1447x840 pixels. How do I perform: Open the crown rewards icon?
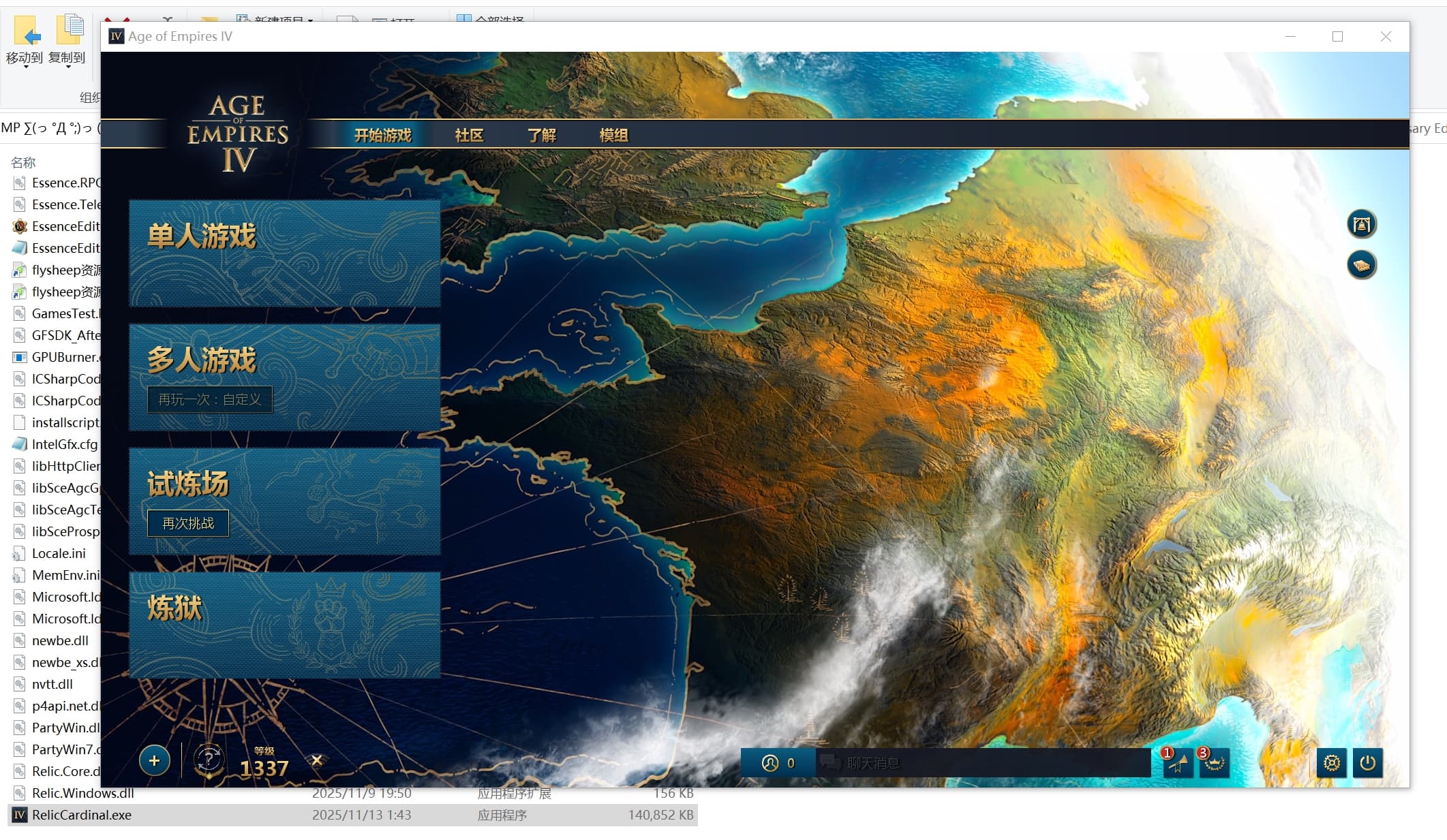pos(1215,763)
